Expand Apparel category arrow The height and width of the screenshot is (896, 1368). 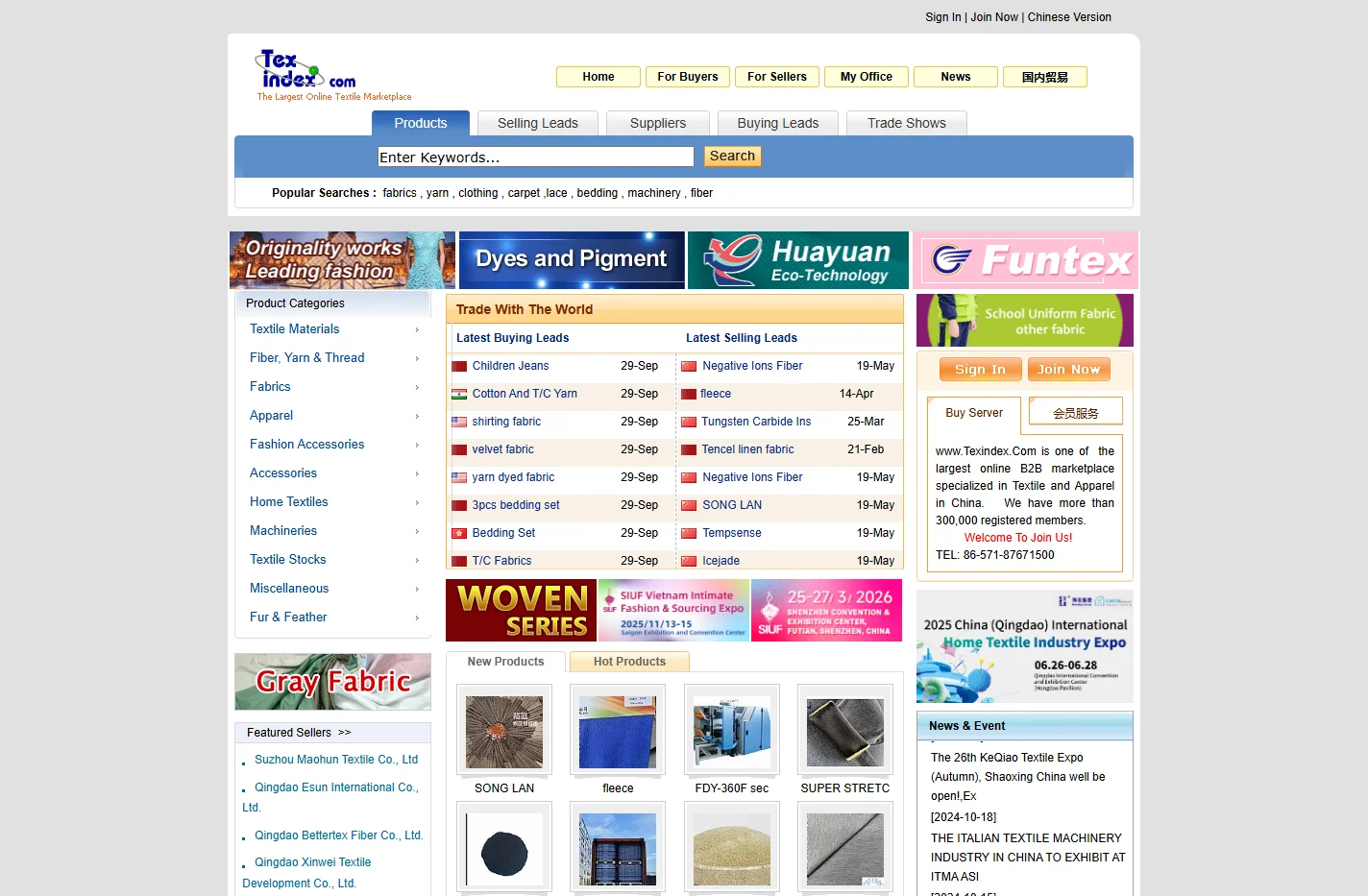point(417,417)
